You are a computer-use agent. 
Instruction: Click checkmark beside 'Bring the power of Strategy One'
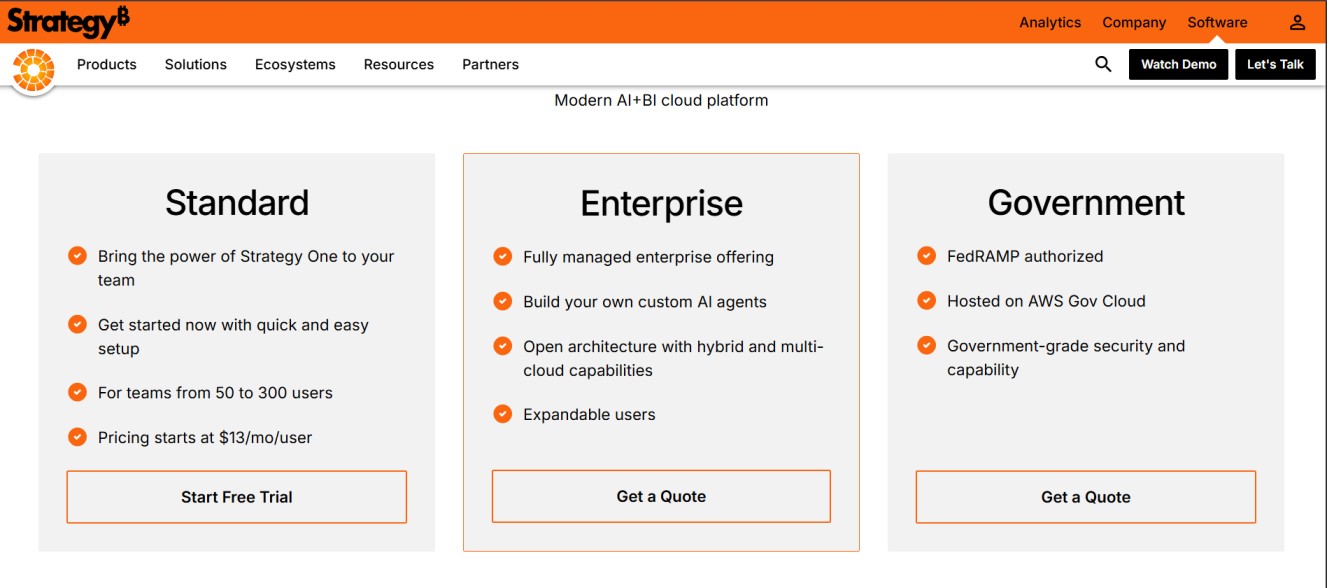(x=77, y=256)
